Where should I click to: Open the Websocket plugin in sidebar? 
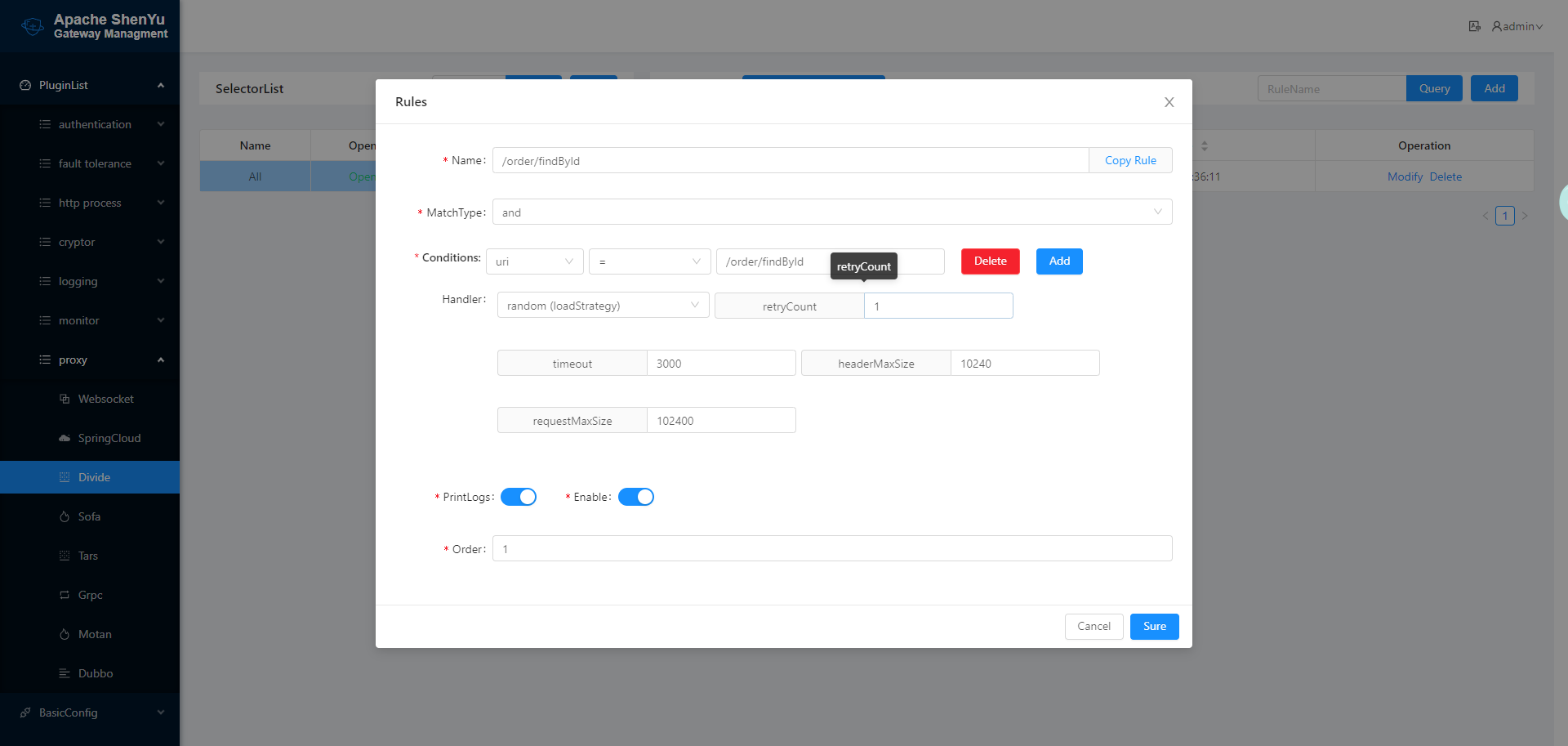pos(66,399)
